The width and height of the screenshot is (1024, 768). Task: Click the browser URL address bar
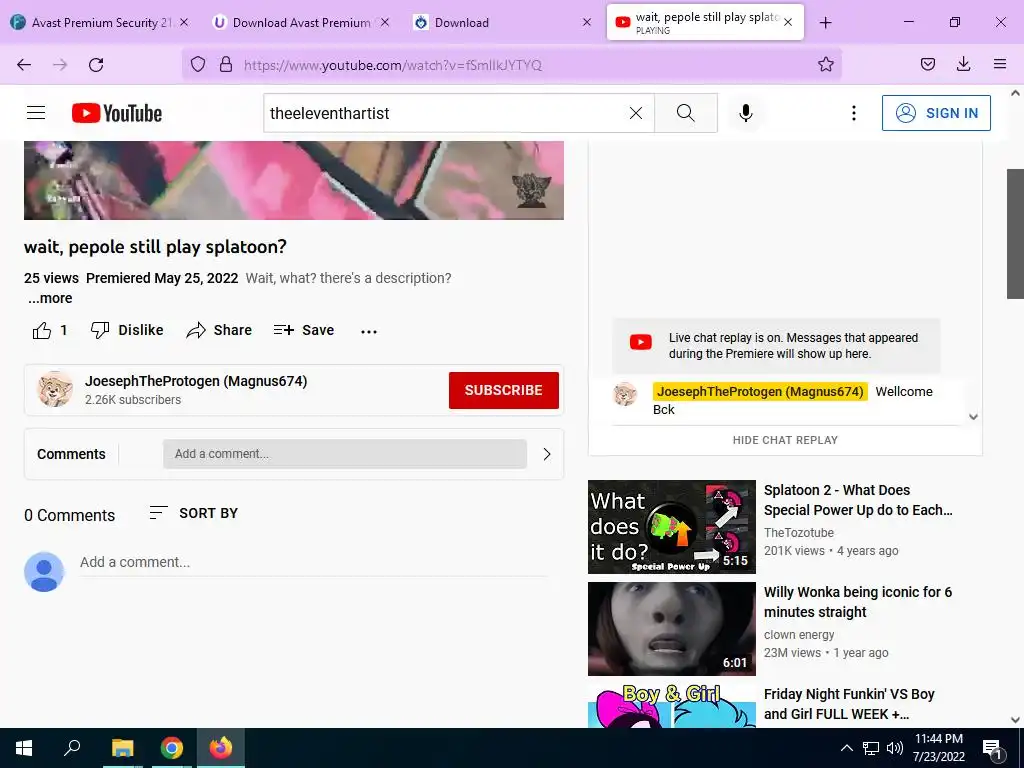click(x=511, y=65)
